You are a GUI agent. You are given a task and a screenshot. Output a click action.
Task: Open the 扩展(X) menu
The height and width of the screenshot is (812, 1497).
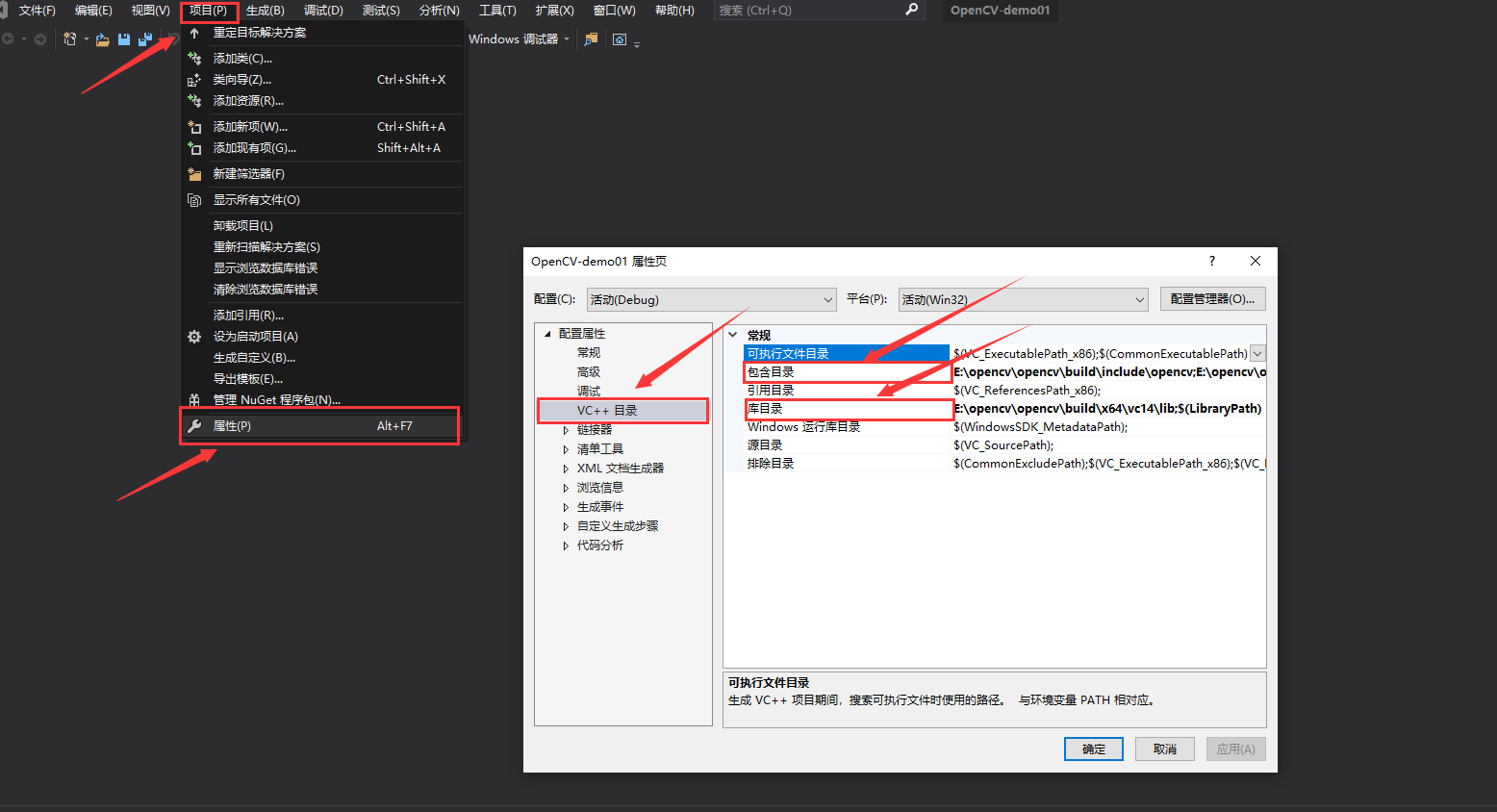(x=554, y=11)
